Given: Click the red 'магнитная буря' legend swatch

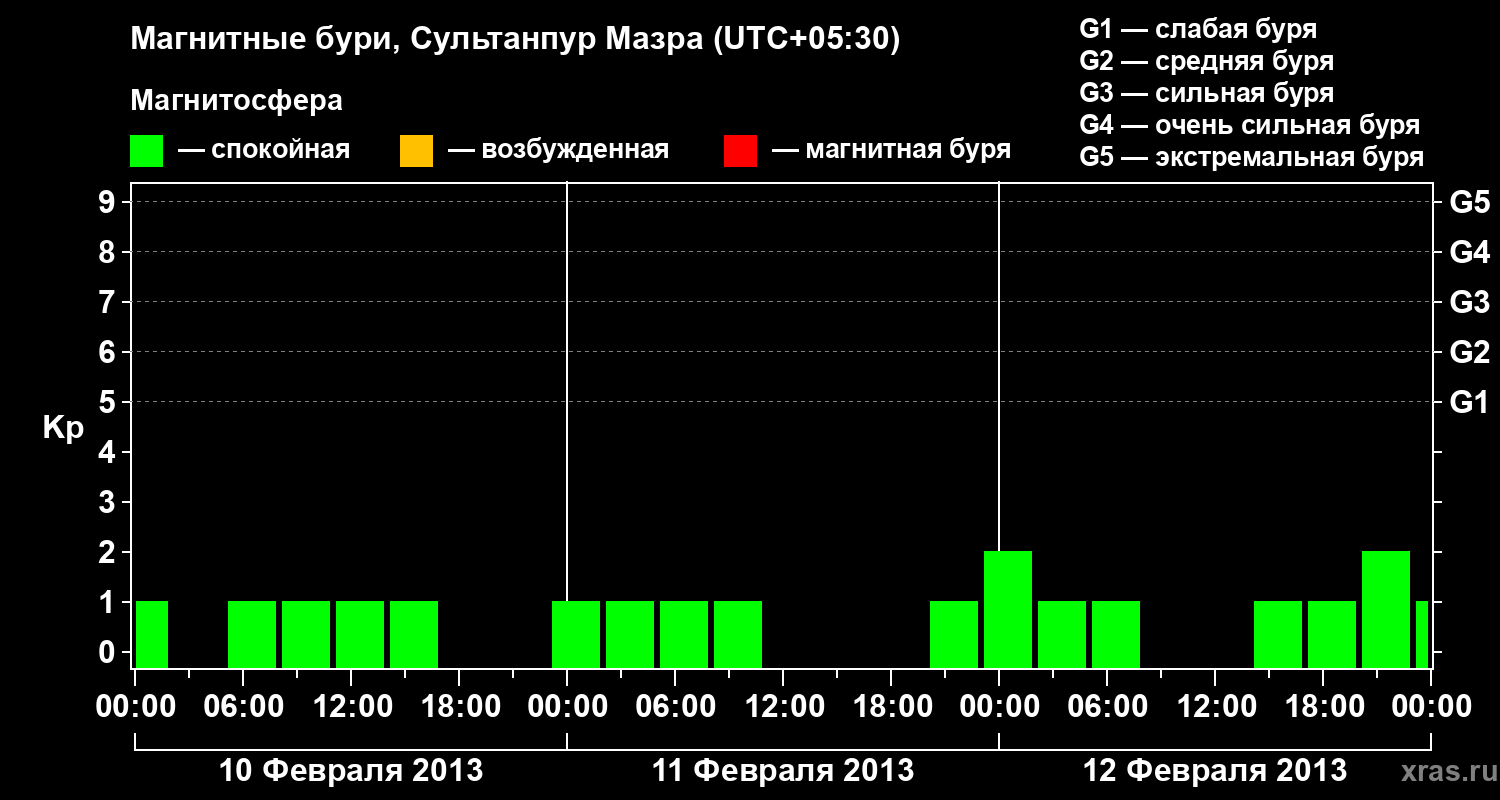Looking at the screenshot, I should click(740, 151).
